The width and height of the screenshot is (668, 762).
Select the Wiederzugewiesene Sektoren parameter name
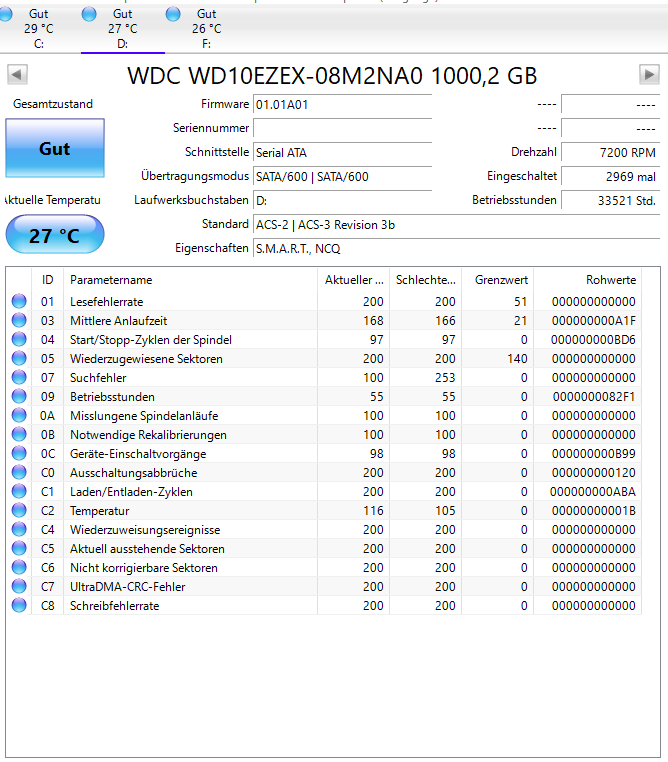146,359
